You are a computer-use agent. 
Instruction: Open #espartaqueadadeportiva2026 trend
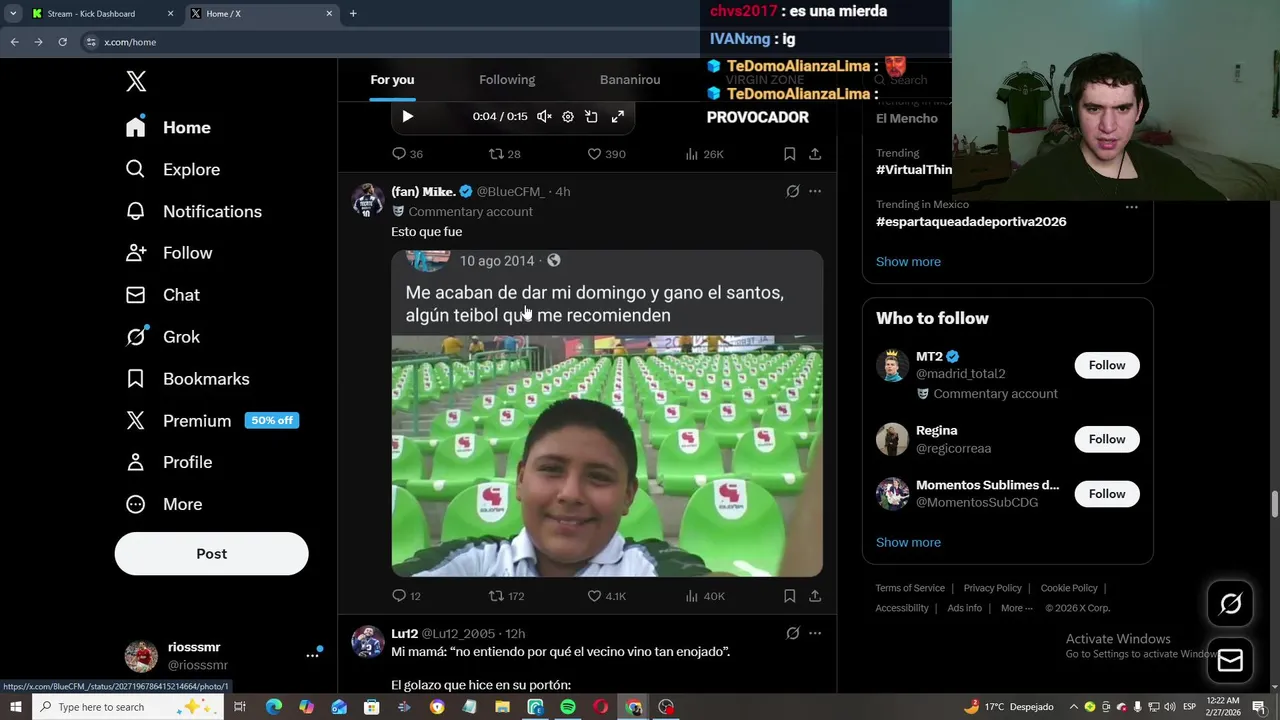[x=971, y=222]
